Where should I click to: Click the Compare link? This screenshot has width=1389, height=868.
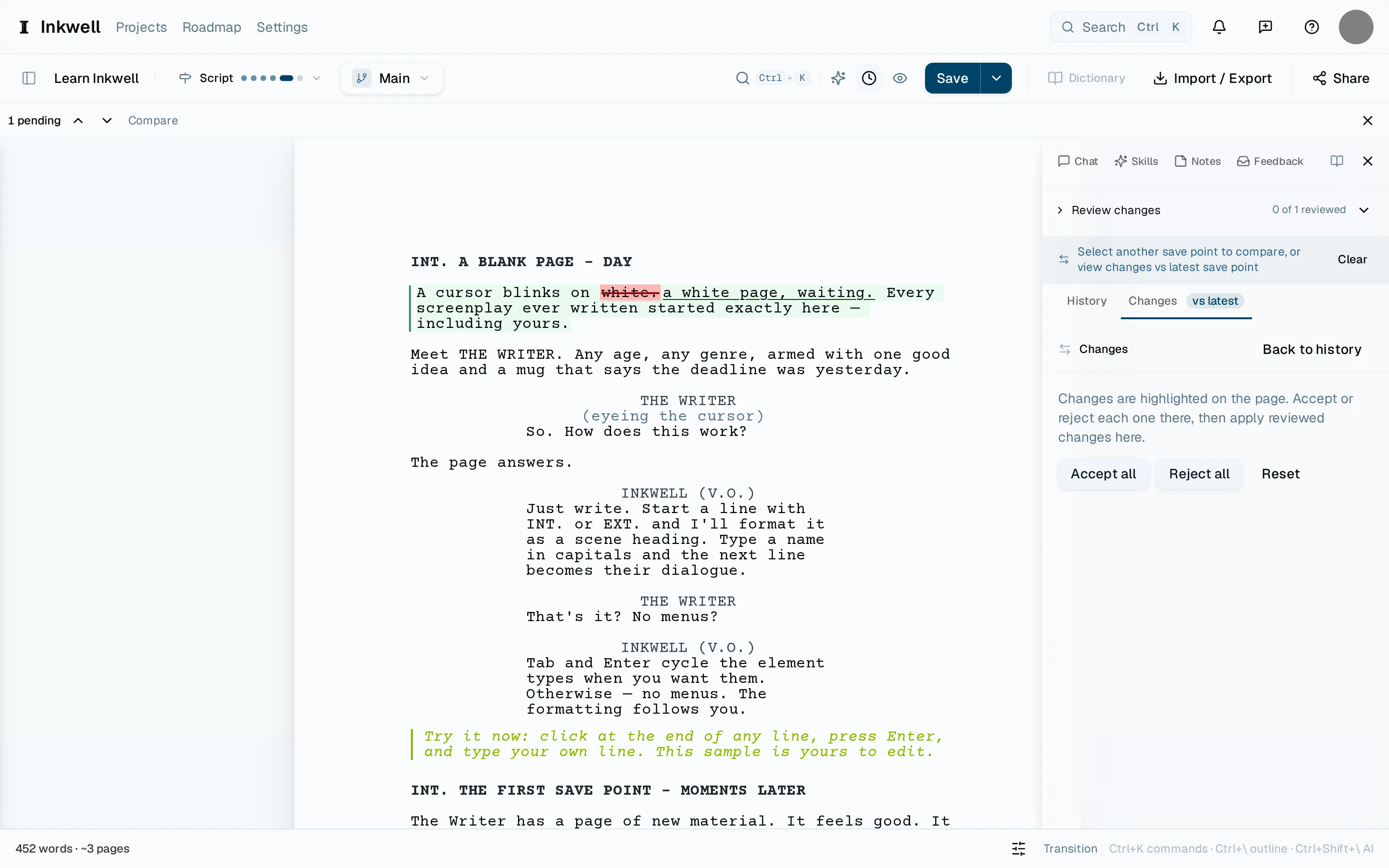click(x=153, y=121)
